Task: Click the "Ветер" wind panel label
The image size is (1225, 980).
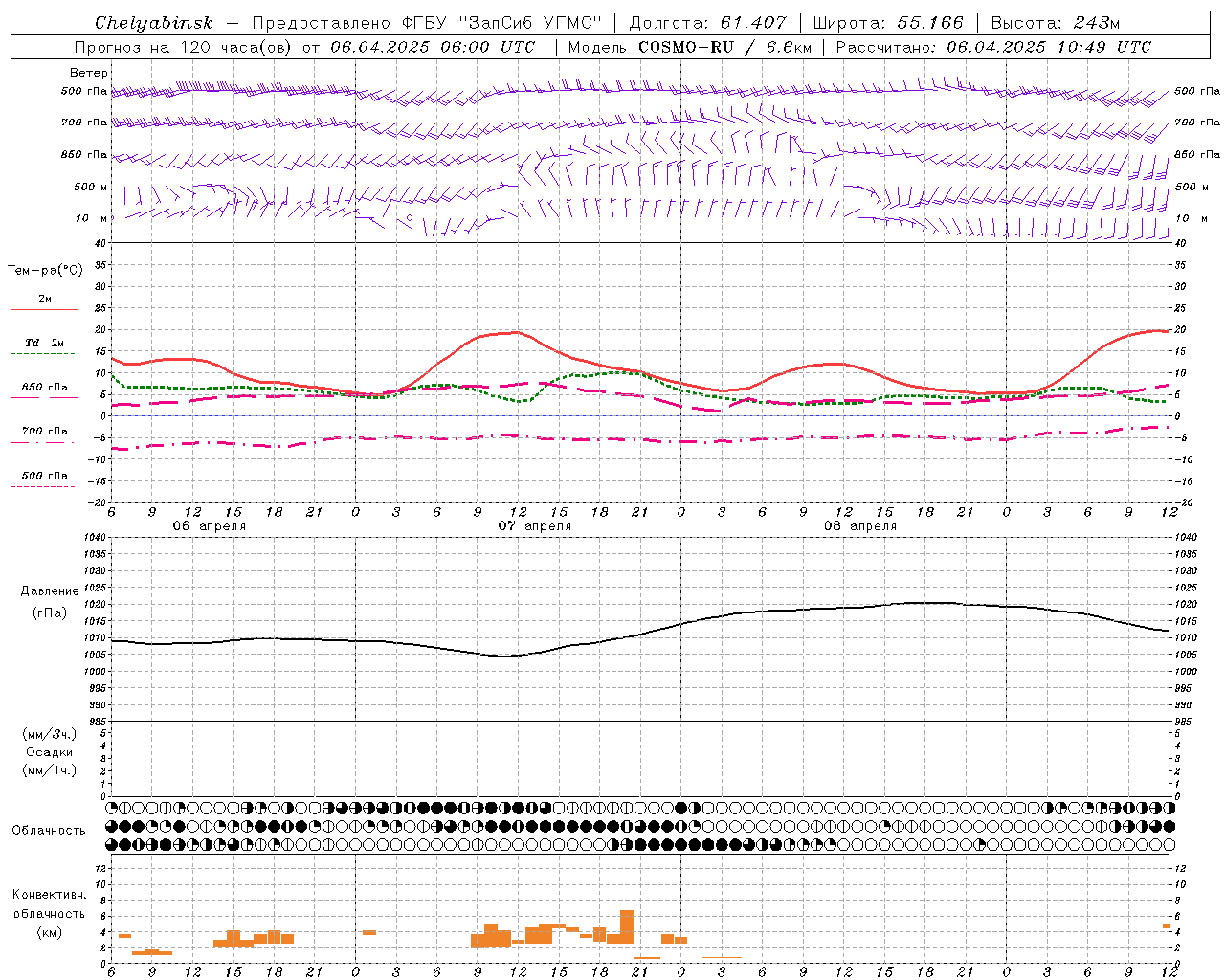Action: [89, 73]
